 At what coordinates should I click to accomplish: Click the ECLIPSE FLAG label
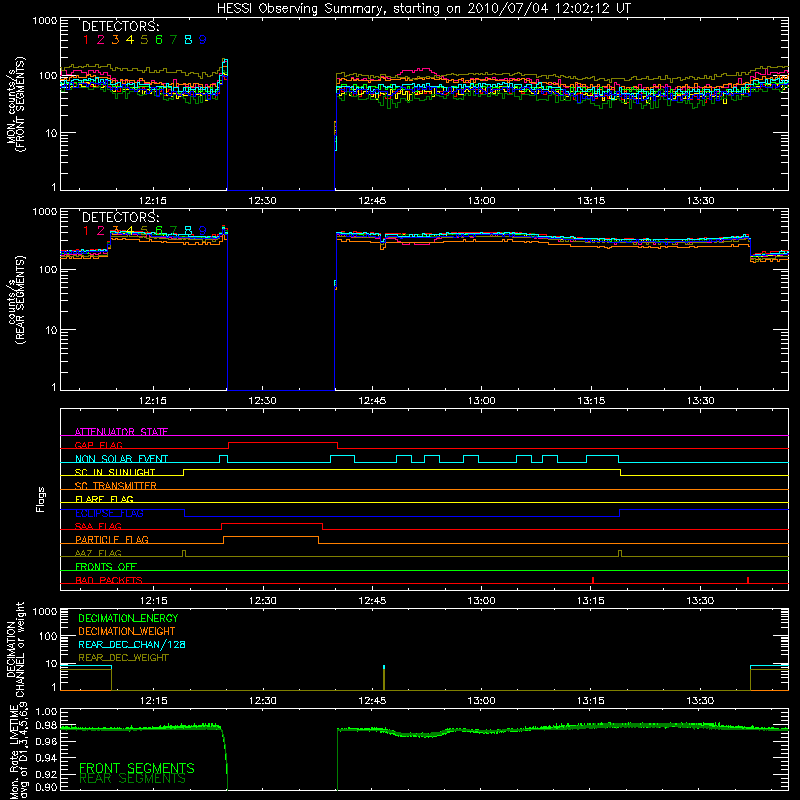109,513
